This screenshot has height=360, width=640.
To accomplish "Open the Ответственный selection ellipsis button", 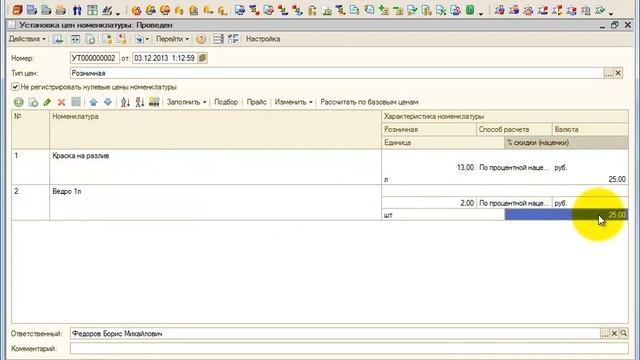I will (x=604, y=333).
